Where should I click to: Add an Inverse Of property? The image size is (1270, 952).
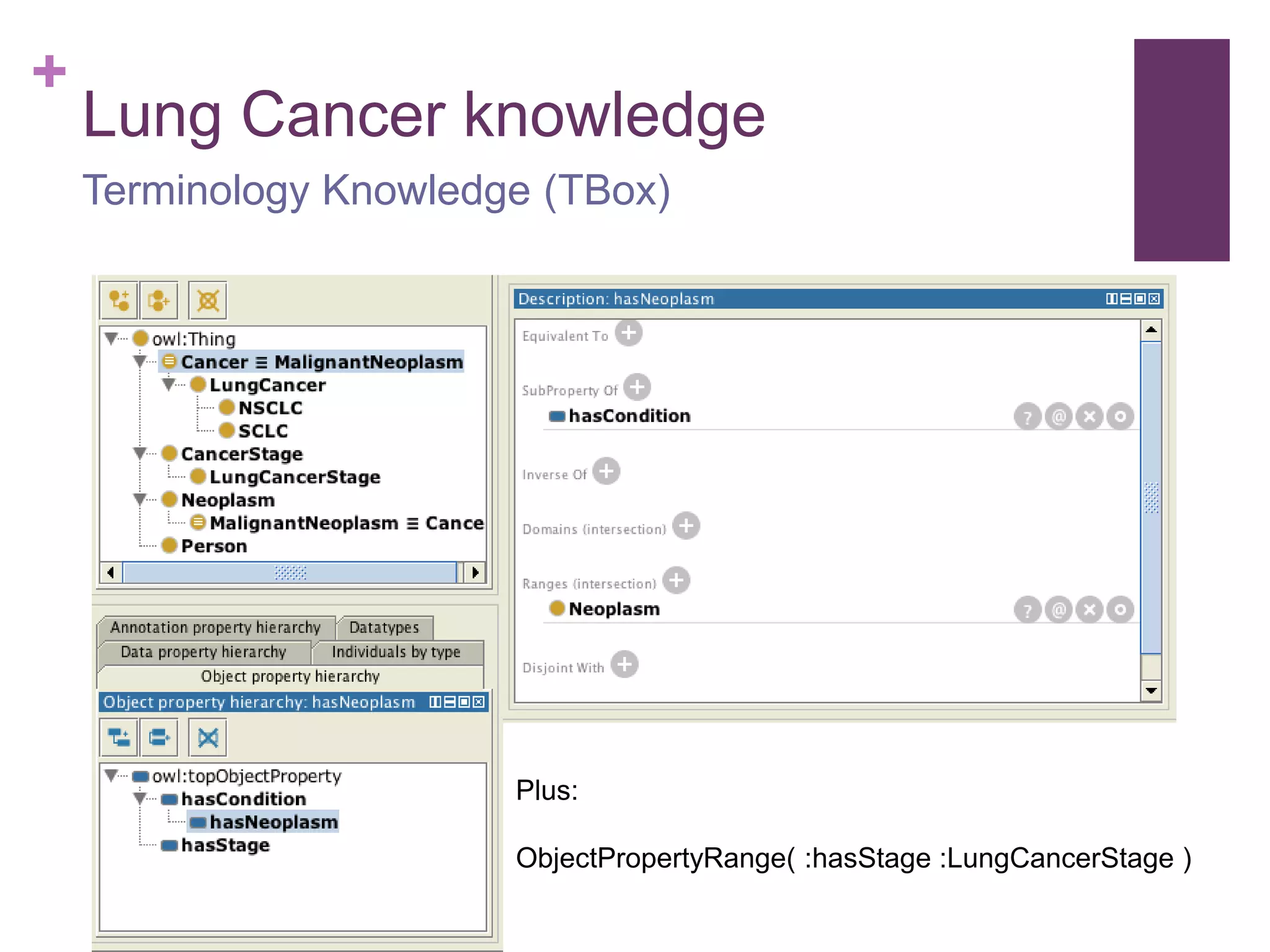point(606,471)
